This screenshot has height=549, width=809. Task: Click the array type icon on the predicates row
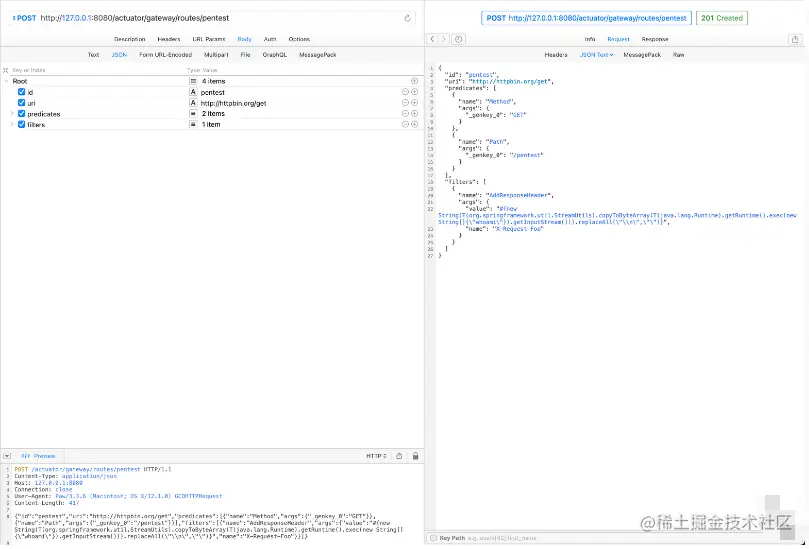click(x=193, y=114)
